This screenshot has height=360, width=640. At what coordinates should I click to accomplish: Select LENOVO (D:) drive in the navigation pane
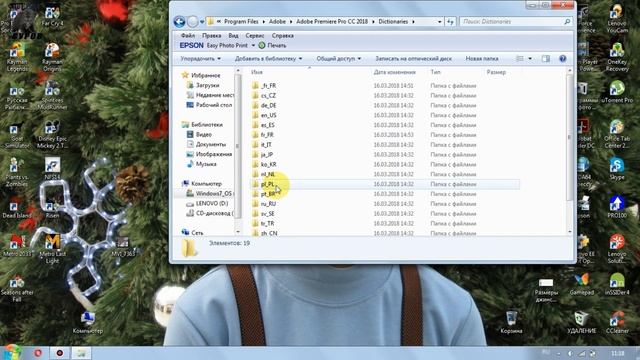pyautogui.click(x=211, y=204)
